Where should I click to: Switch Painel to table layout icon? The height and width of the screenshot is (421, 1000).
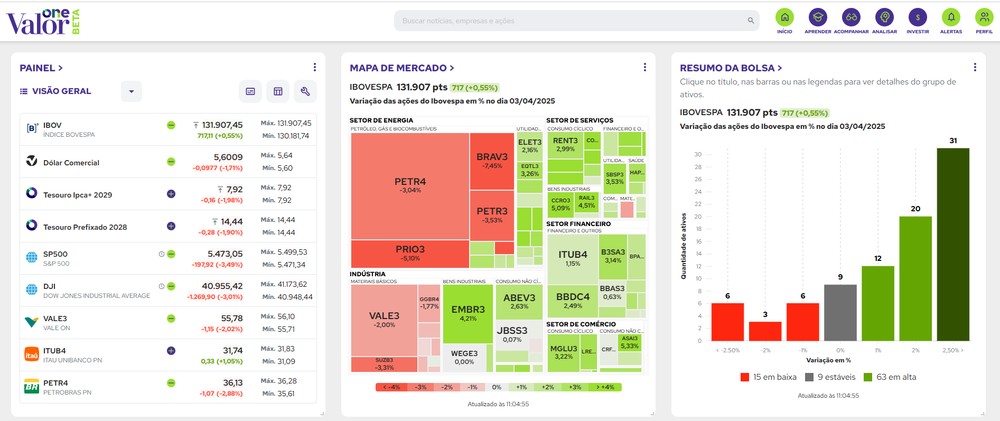click(277, 91)
